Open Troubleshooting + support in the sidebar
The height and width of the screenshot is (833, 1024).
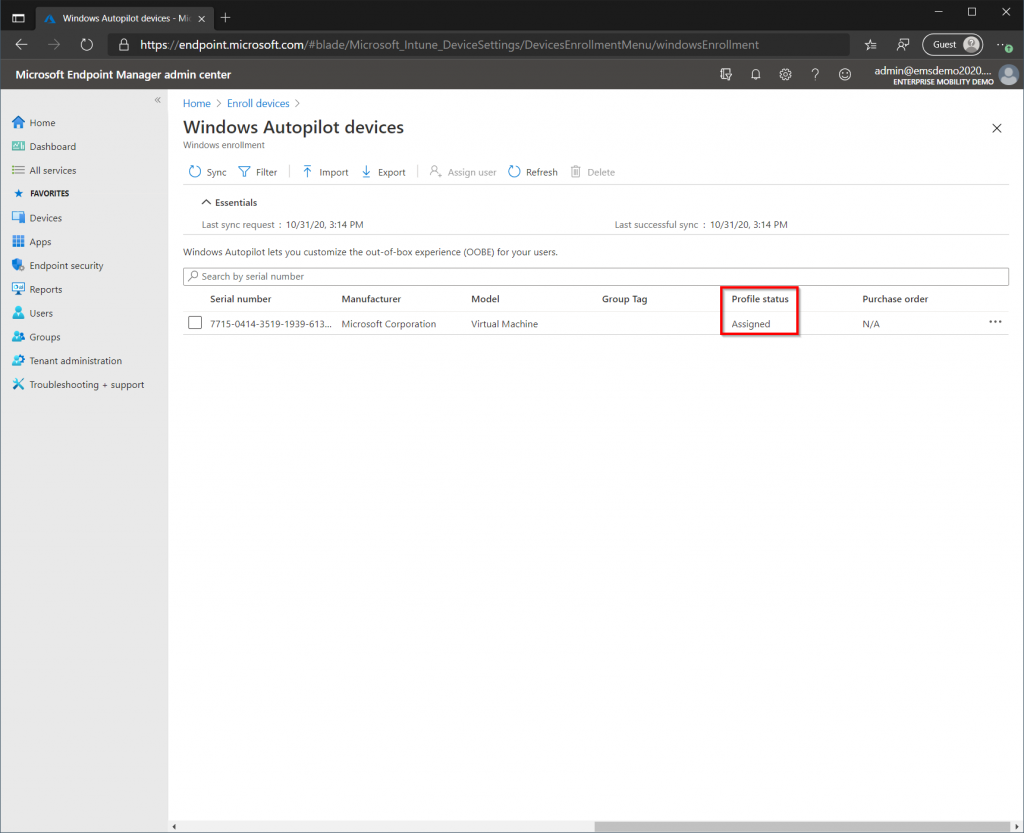coord(78,385)
